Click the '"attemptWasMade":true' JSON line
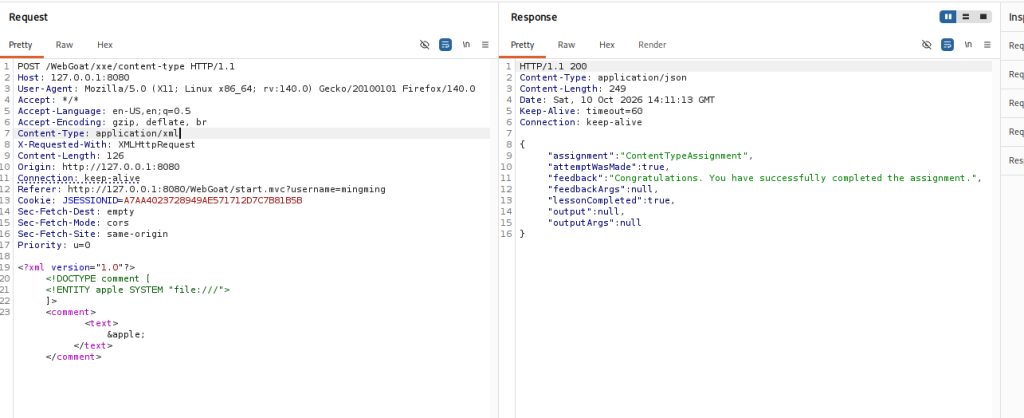 point(609,167)
